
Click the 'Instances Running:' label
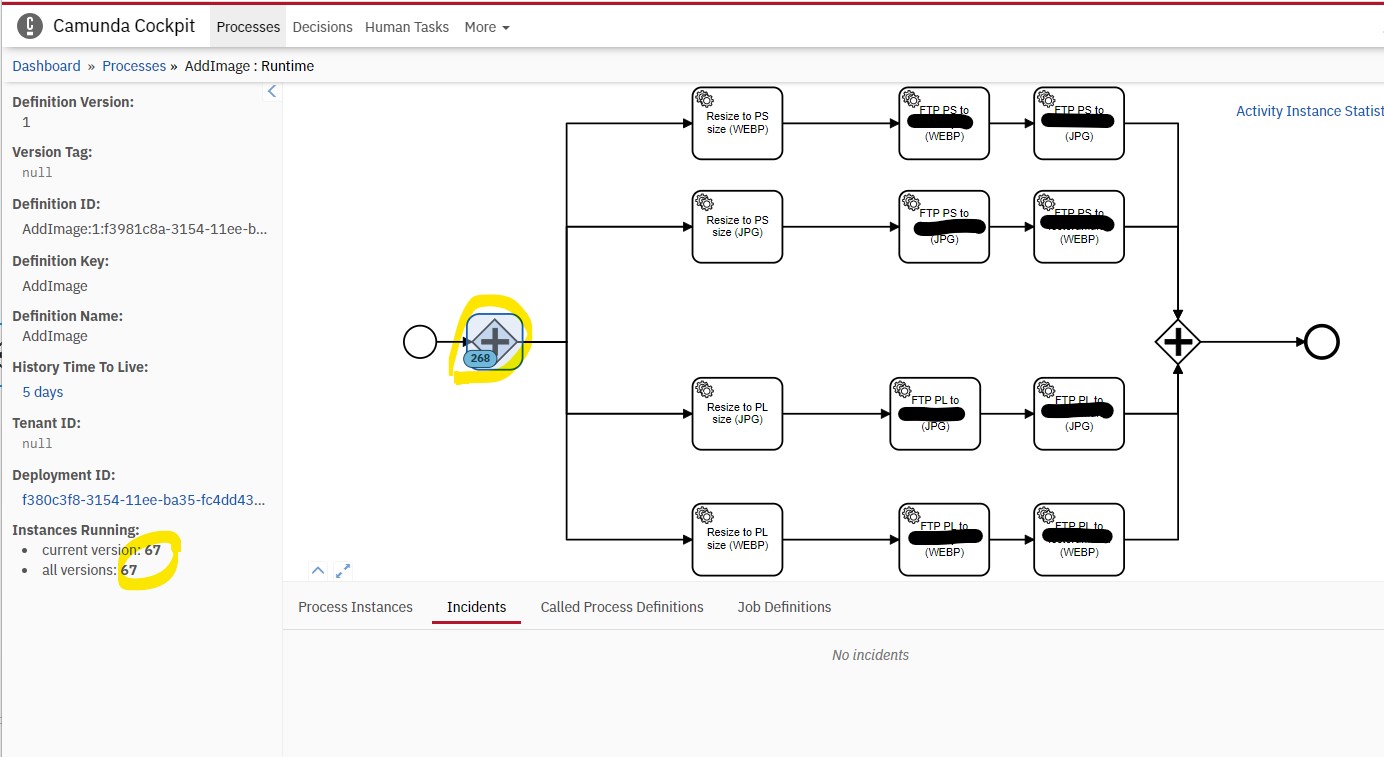tap(76, 530)
